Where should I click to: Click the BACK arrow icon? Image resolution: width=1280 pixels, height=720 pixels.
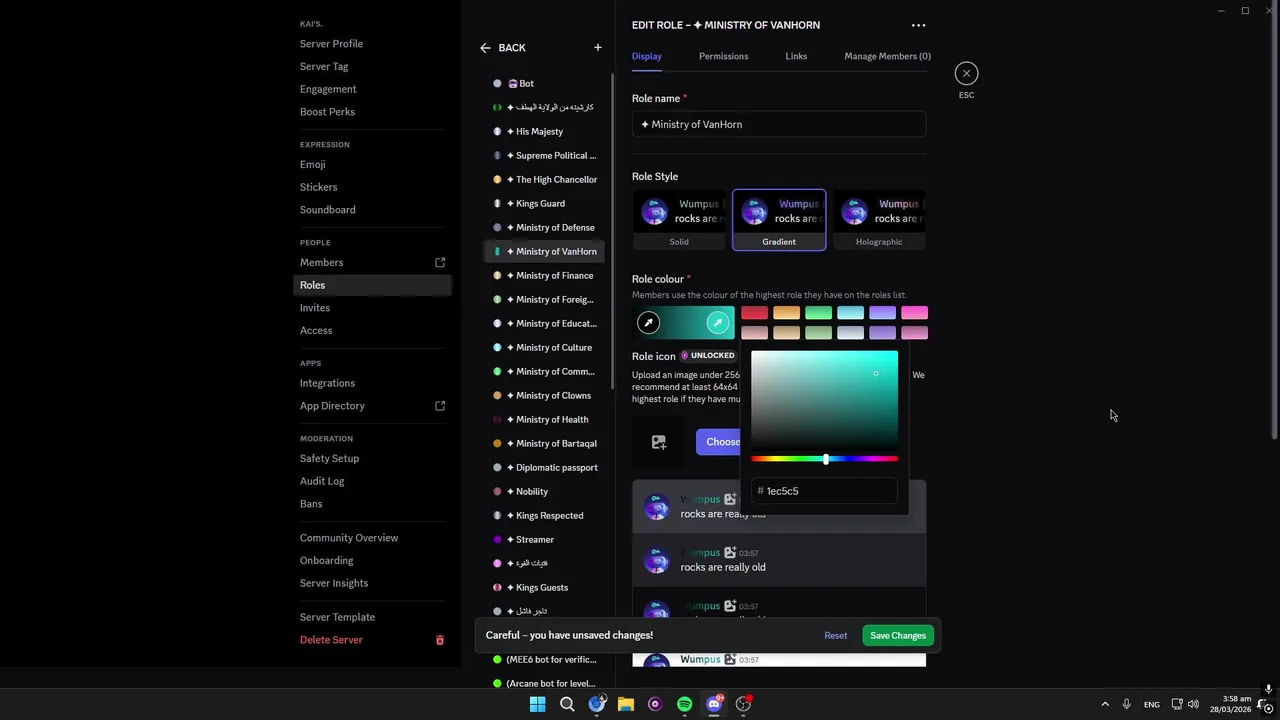click(x=485, y=48)
